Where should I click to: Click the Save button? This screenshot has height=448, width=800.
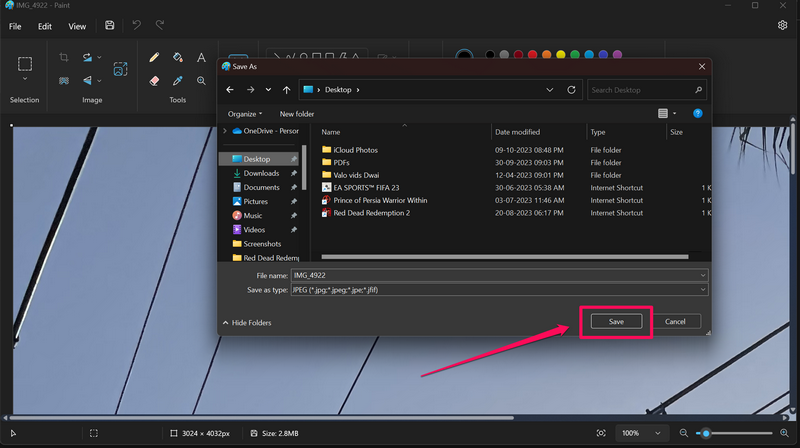tap(616, 321)
